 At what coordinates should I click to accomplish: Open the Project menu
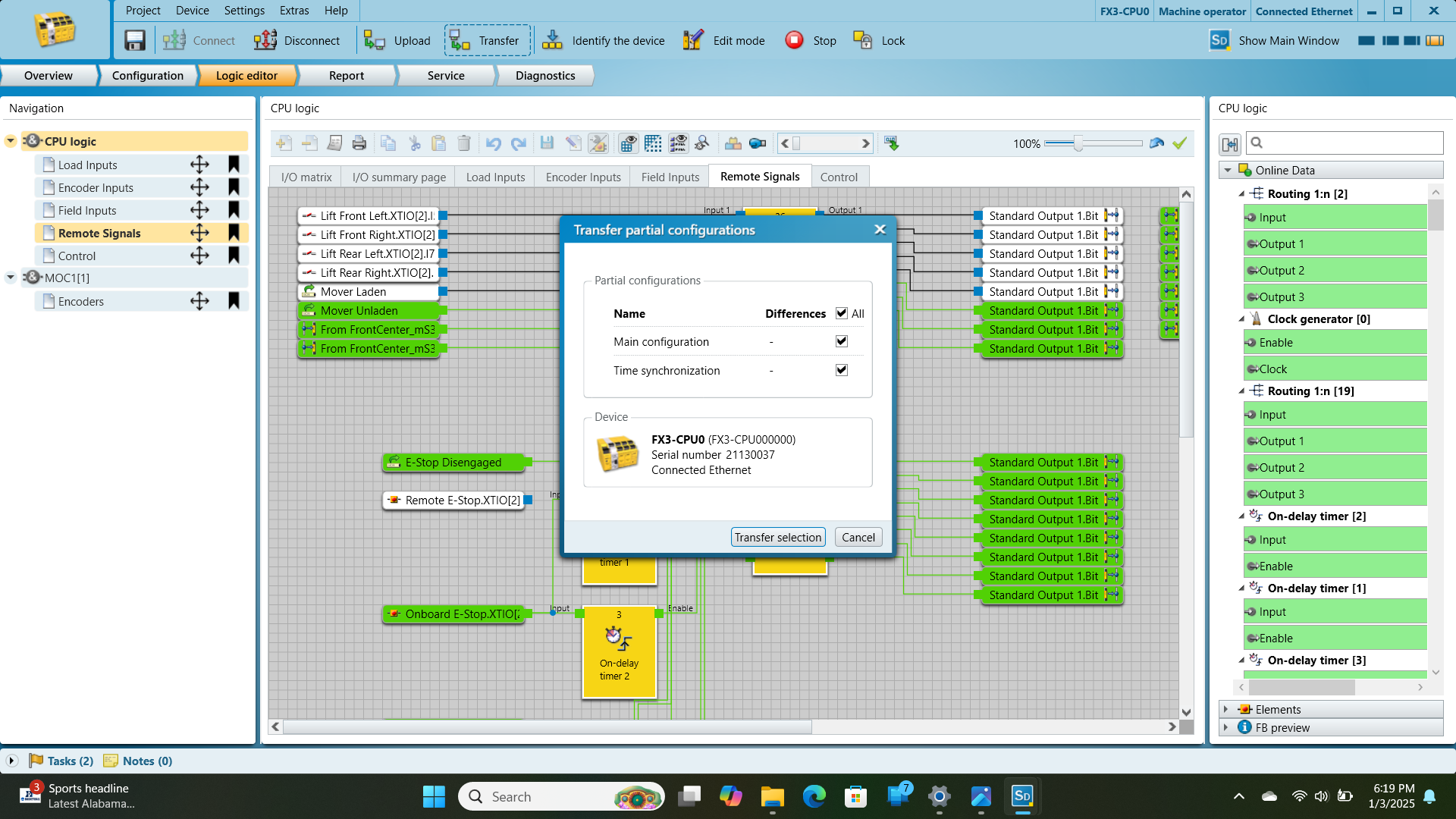143,11
